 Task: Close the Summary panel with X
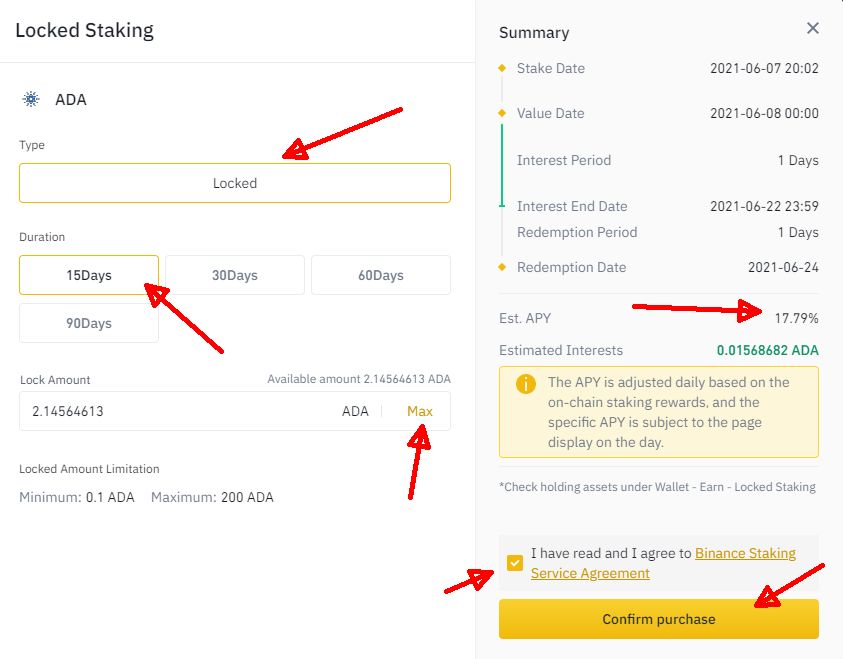tap(812, 28)
